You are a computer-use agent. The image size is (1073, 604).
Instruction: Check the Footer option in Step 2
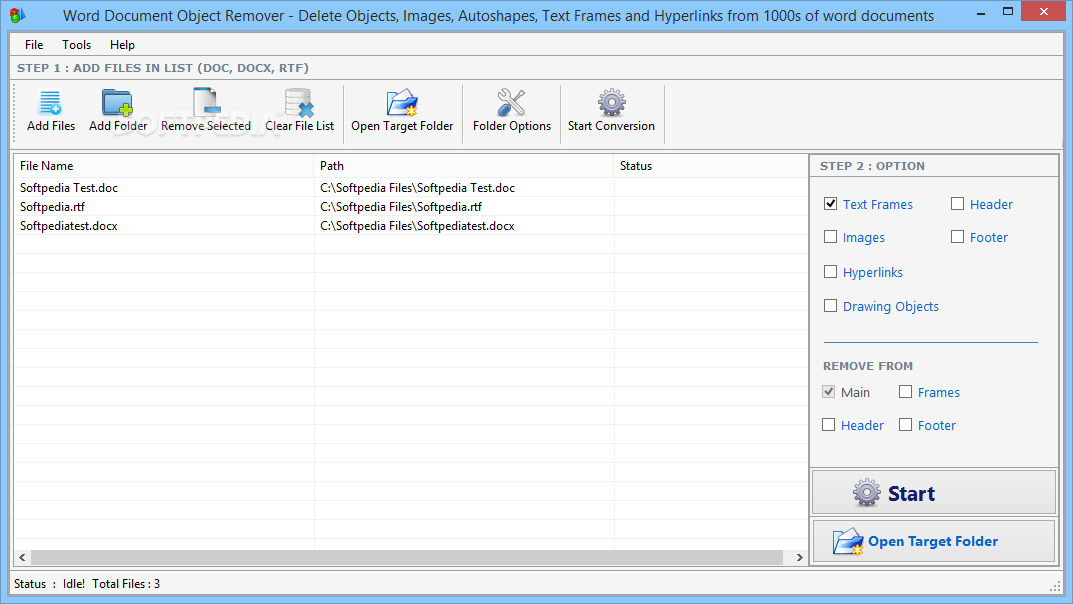957,237
